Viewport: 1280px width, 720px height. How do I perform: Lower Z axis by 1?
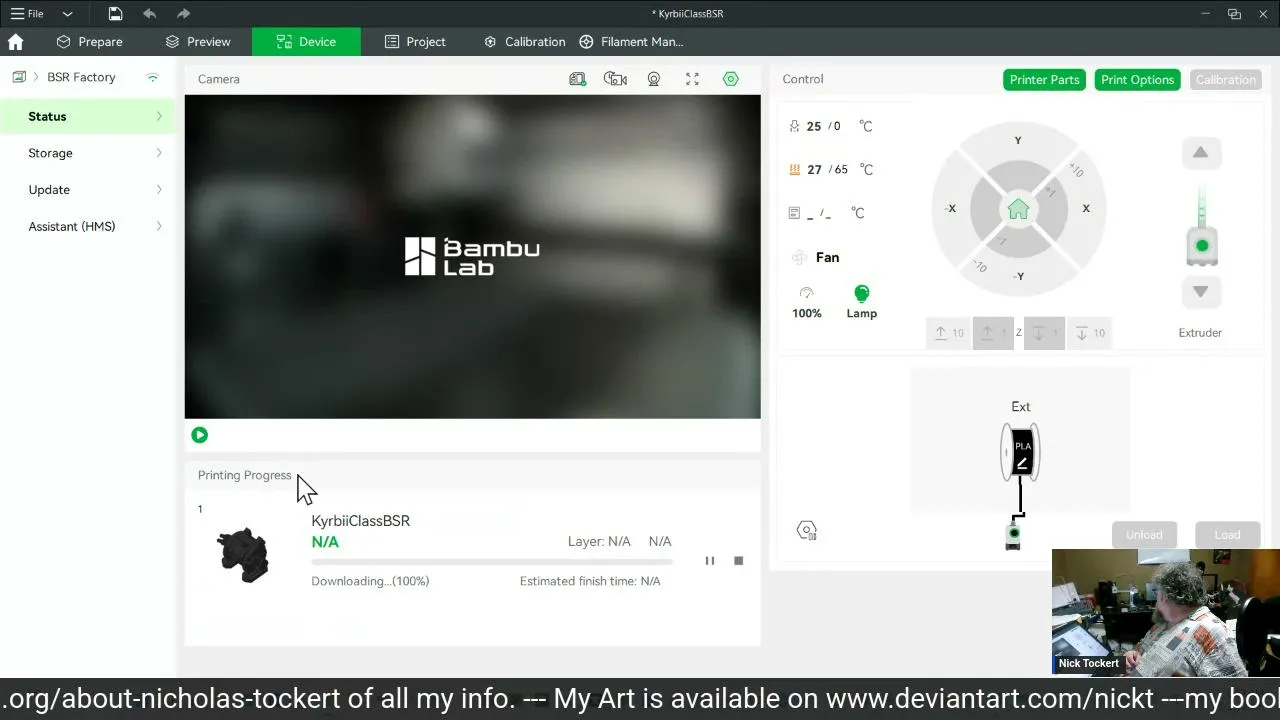(1044, 333)
